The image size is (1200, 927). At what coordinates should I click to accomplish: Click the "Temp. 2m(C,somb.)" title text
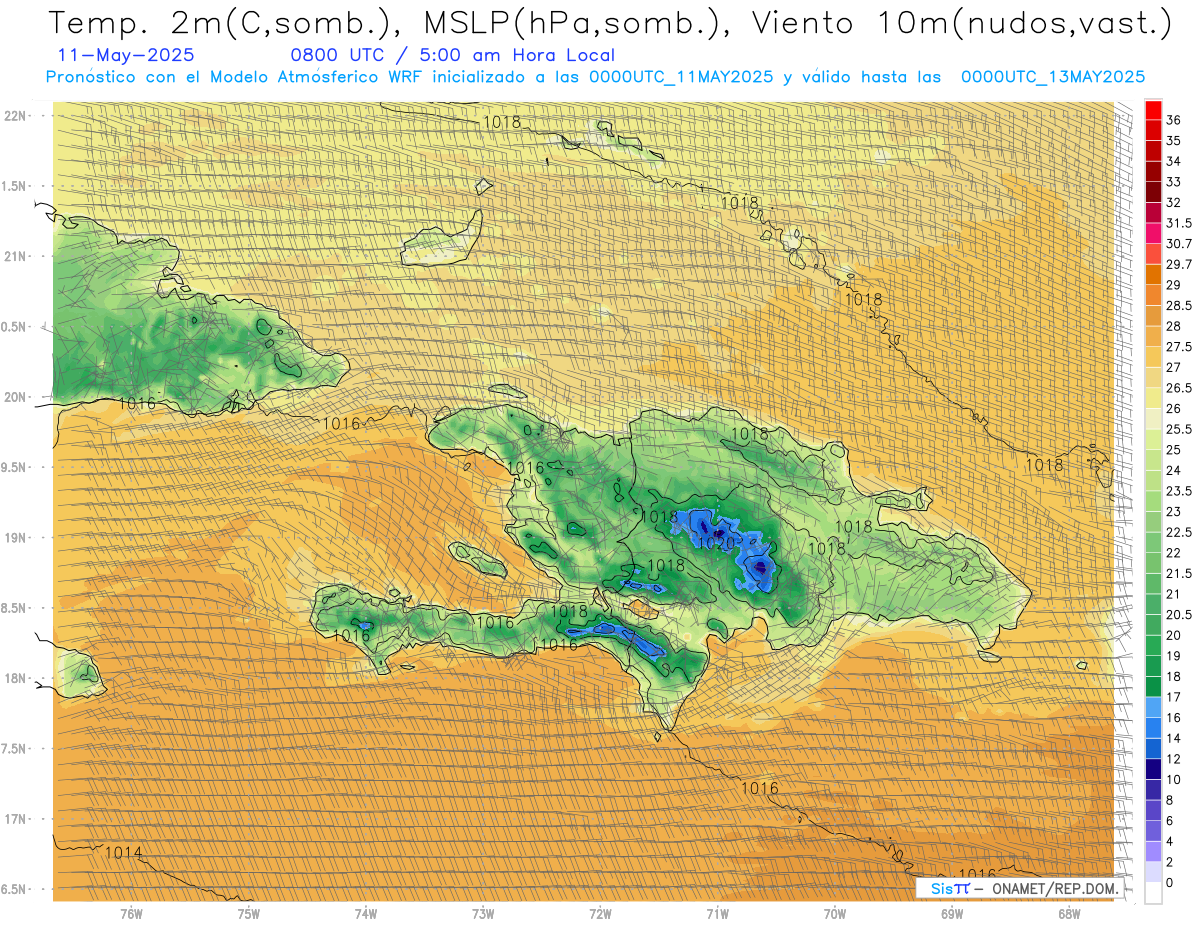pos(222,24)
